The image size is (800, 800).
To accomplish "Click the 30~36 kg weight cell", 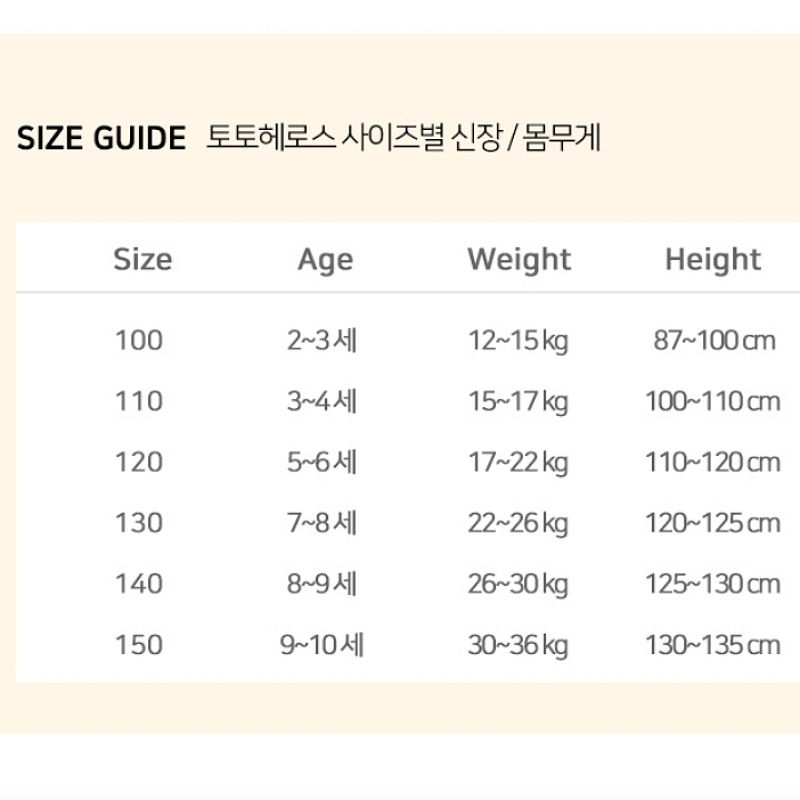I will (x=518, y=645).
